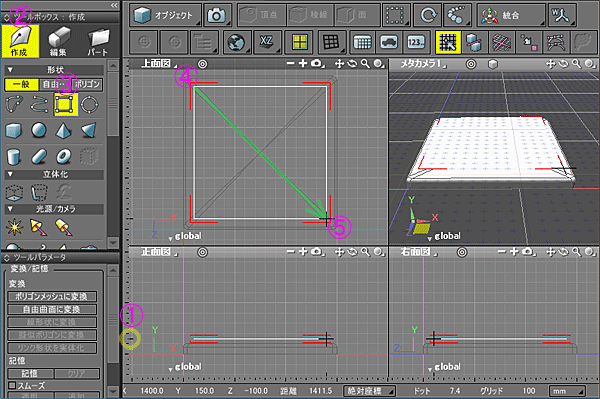Zoom in with plus in 上面図
This screenshot has height=399, width=600.
tap(303, 63)
